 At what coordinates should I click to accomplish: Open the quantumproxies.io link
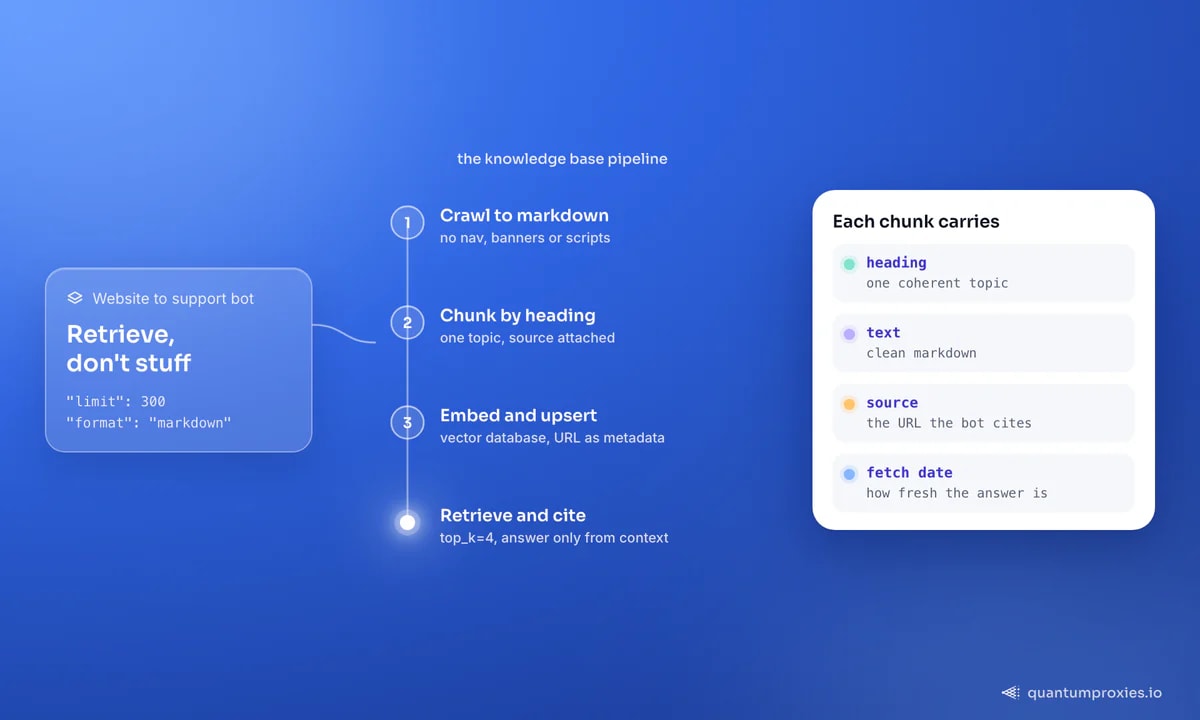(1095, 692)
